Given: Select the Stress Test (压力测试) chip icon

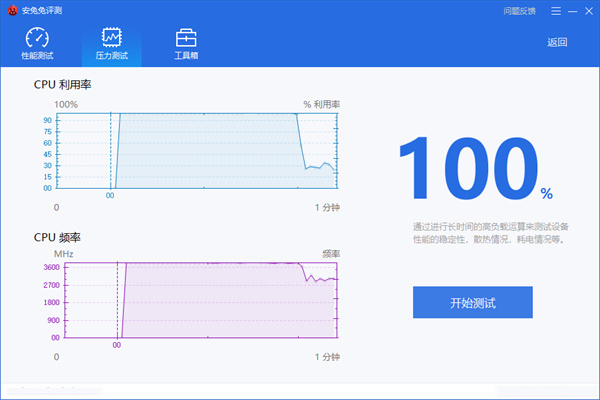Looking at the screenshot, I should coord(111,37).
